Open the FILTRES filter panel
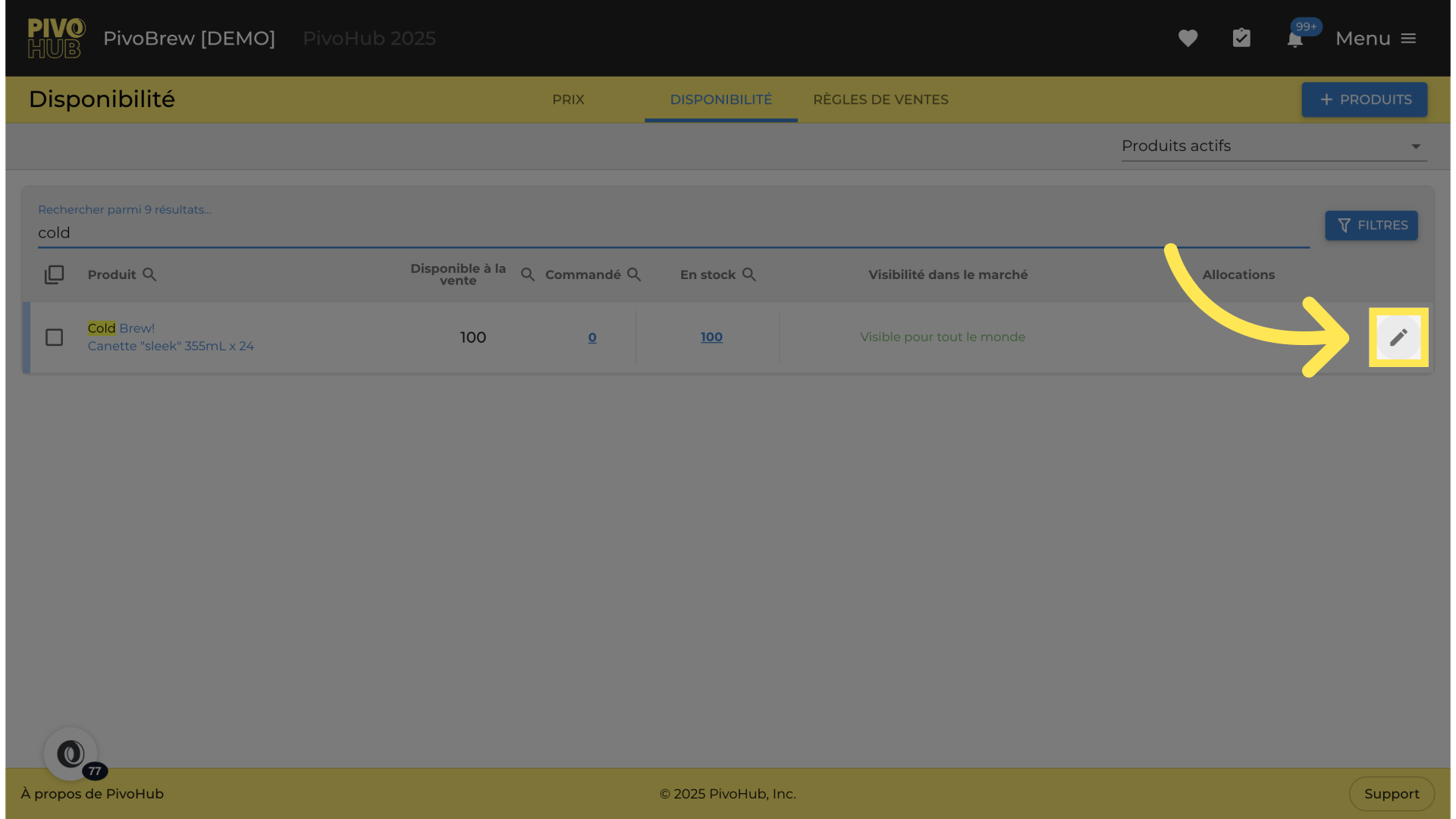This screenshot has height=819, width=1456. tap(1371, 225)
